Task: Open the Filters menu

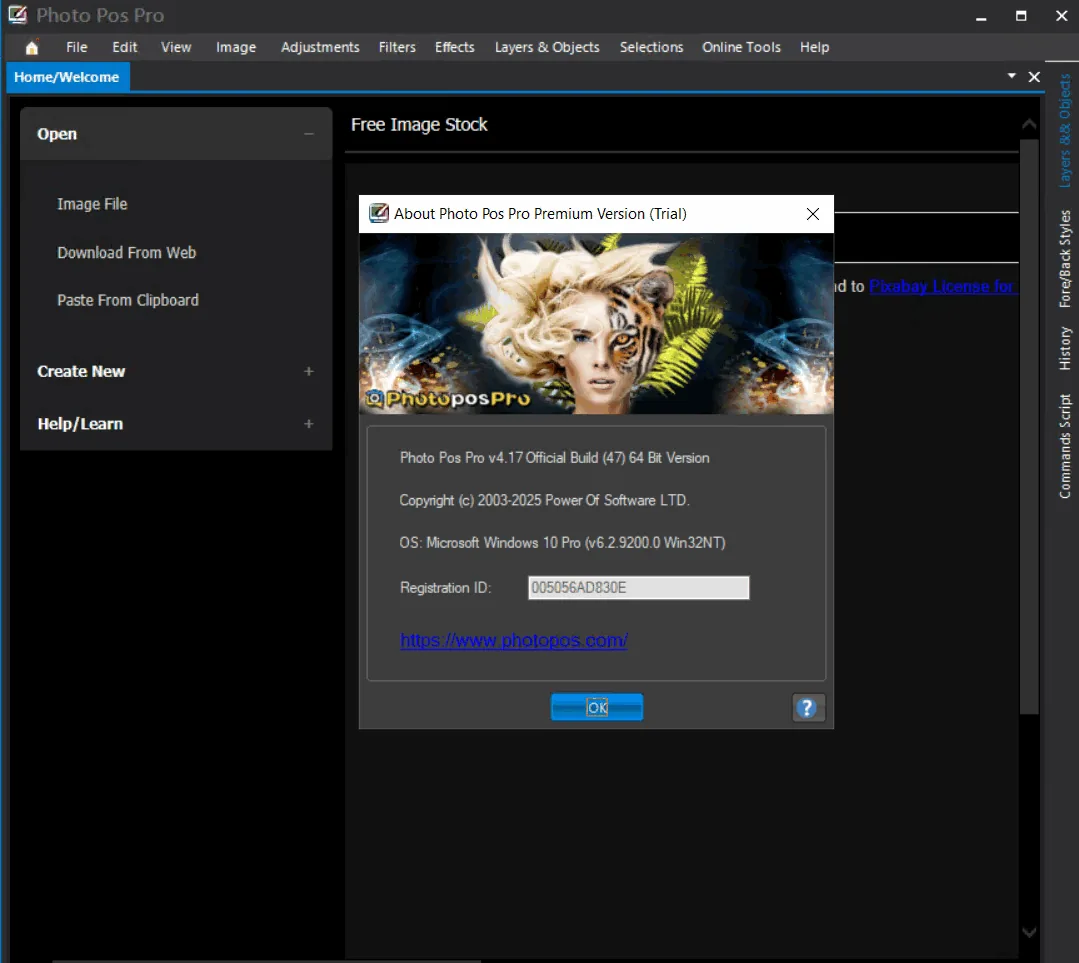Action: click(x=397, y=47)
